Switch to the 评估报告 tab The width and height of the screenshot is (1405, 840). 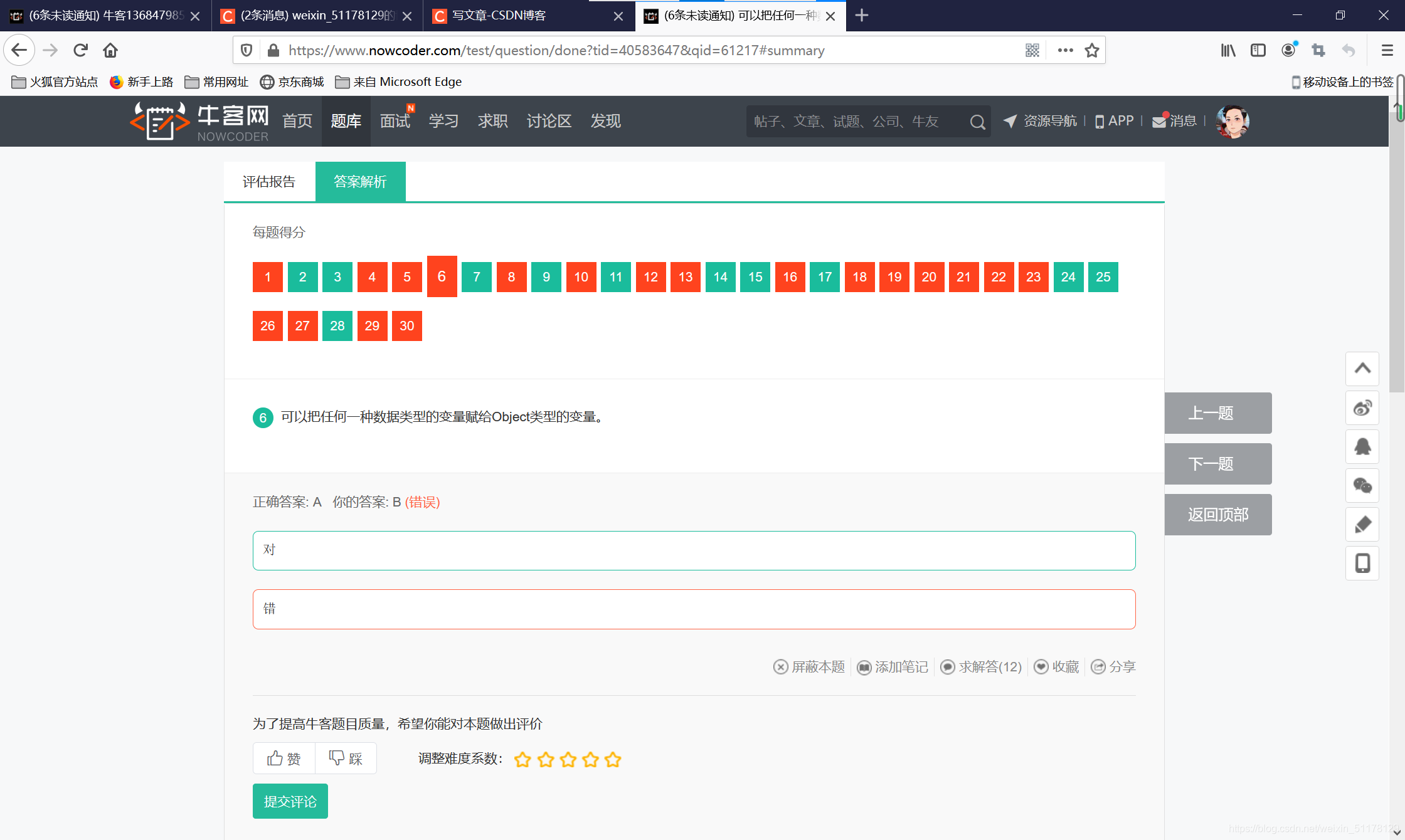pyautogui.click(x=269, y=182)
